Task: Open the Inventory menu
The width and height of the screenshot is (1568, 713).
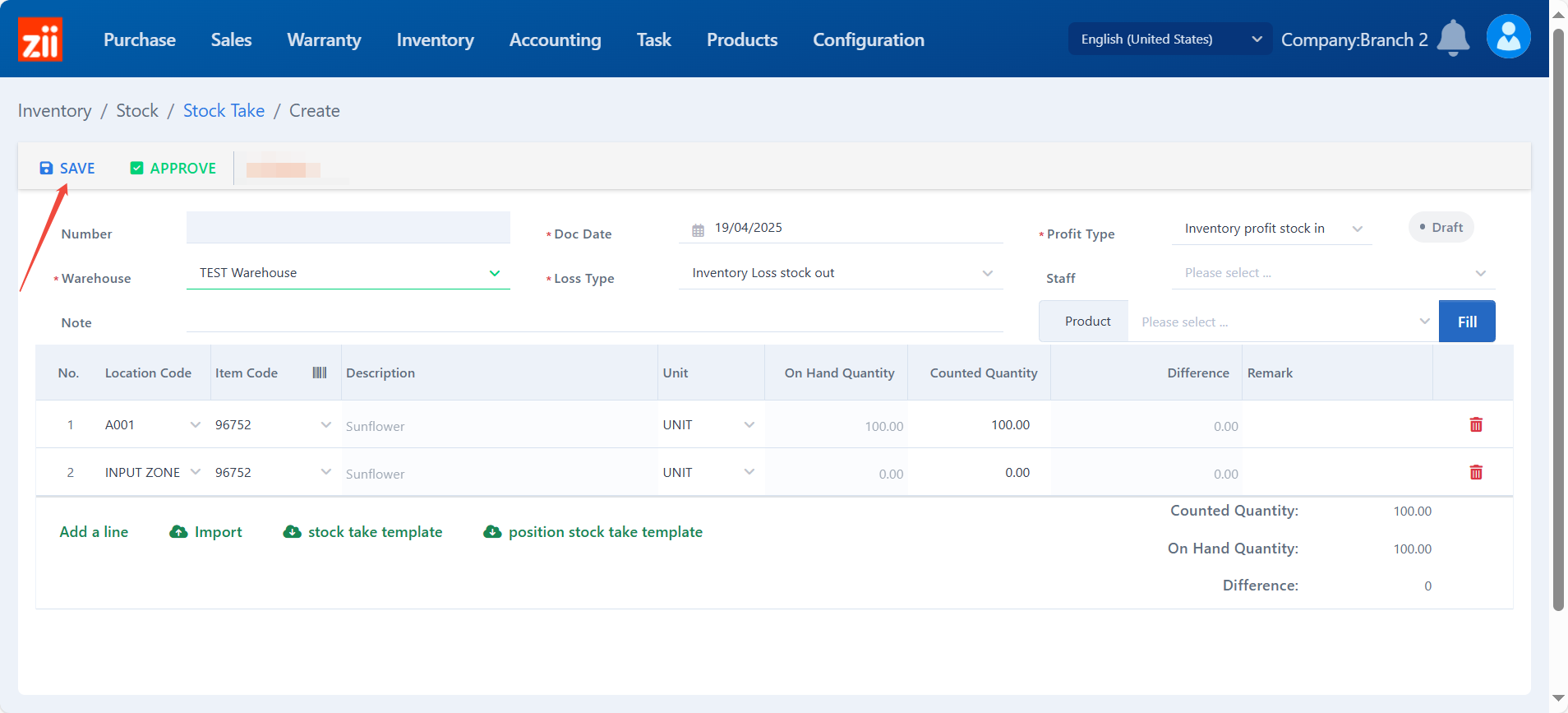Action: pos(435,39)
